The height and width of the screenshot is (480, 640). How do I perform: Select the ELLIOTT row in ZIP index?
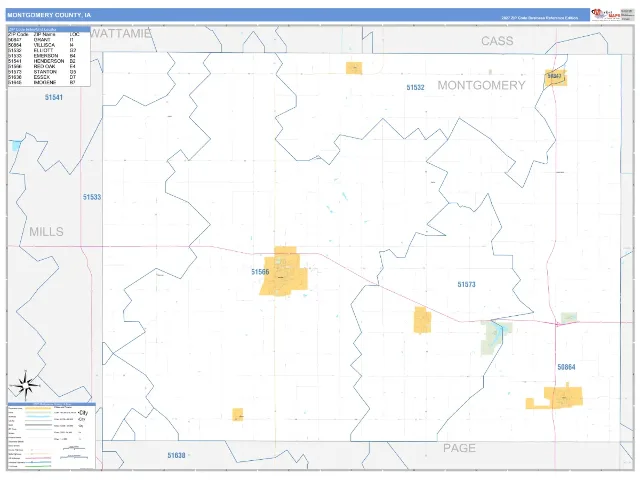[x=42, y=50]
